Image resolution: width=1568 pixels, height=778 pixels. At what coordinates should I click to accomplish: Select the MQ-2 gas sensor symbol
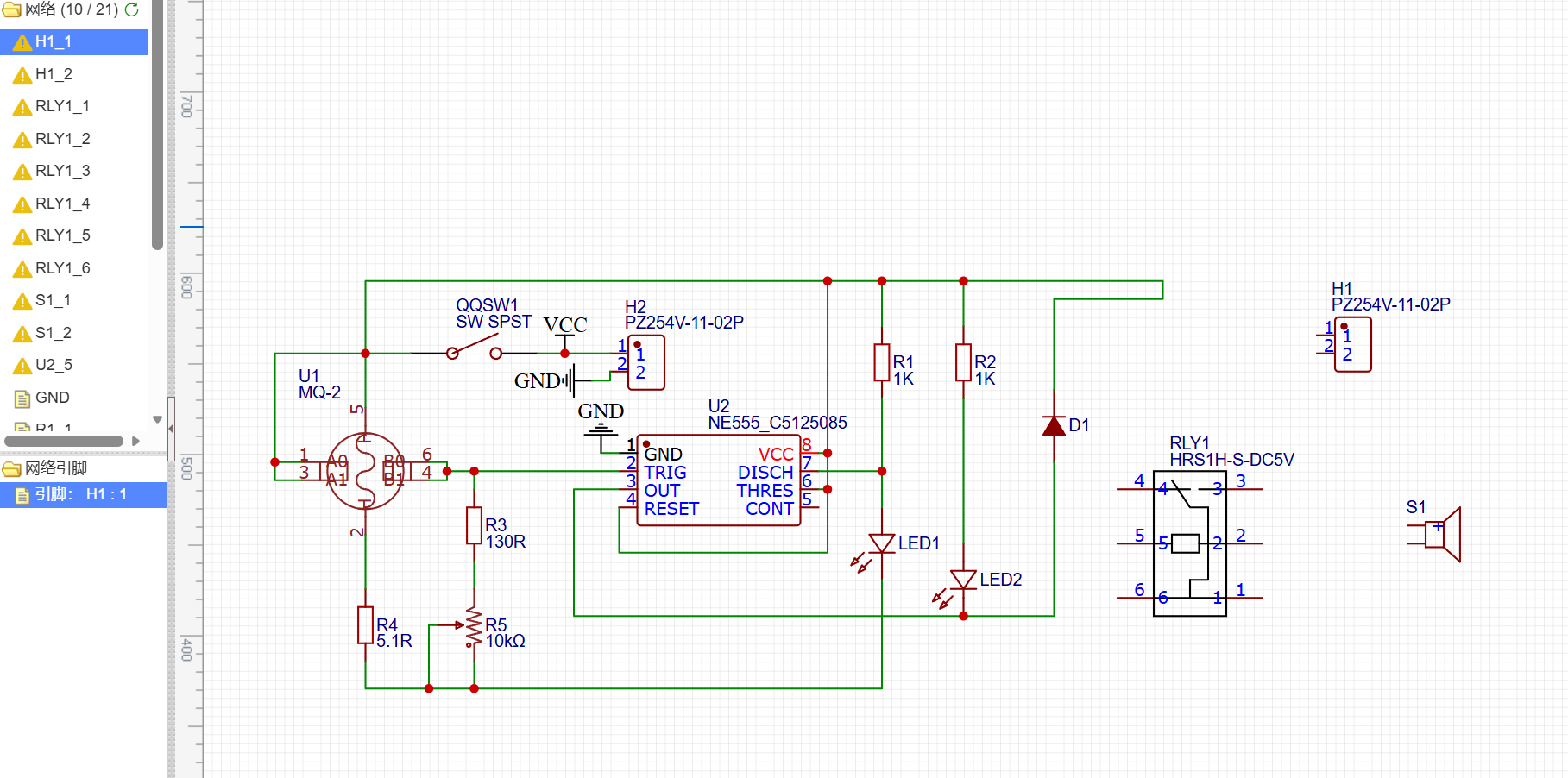pyautogui.click(x=364, y=471)
